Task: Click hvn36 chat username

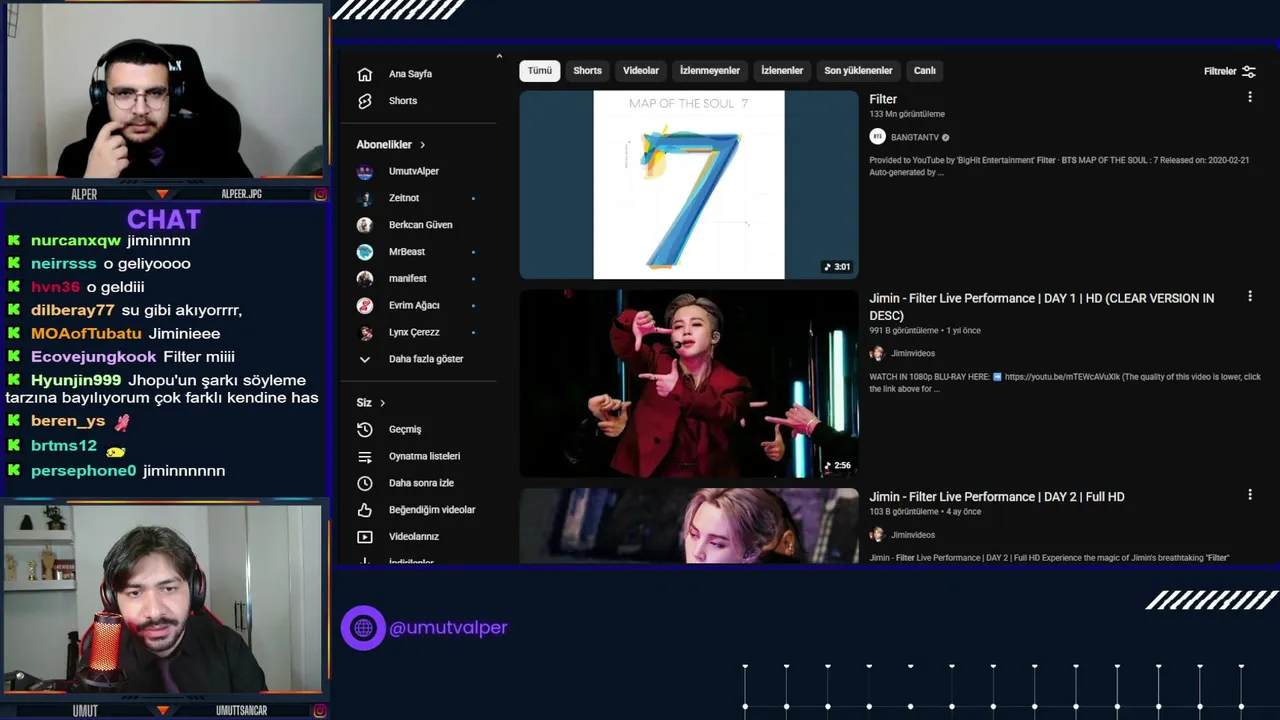Action: pos(55,287)
